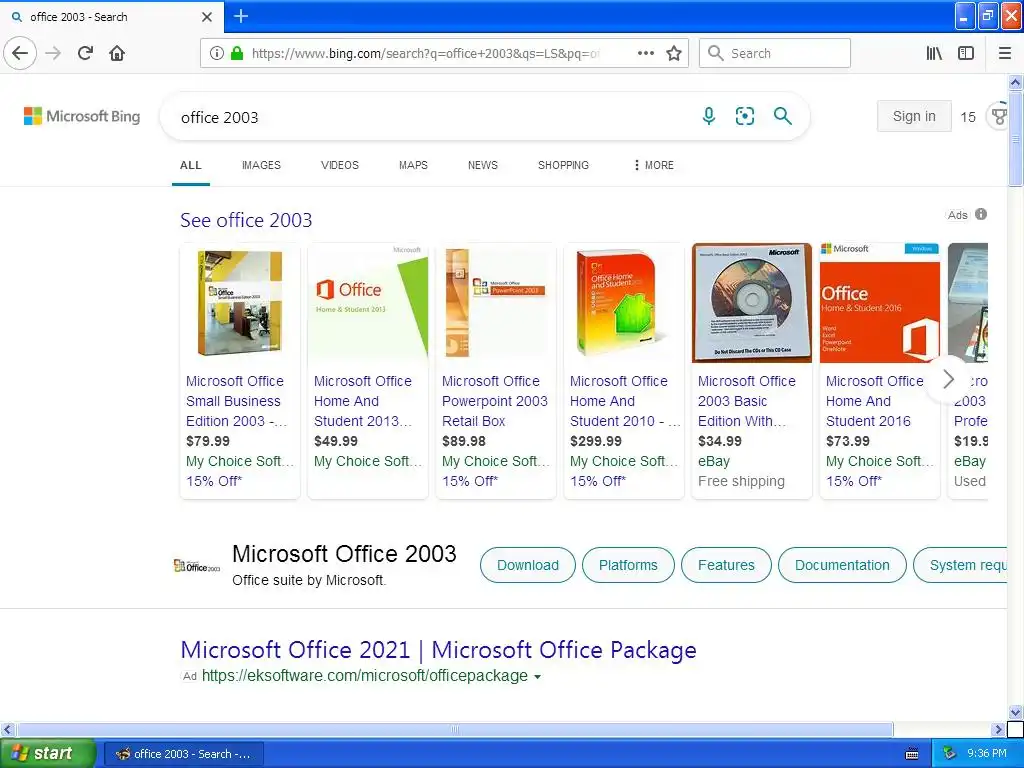Show site information icon in address bar

point(217,53)
